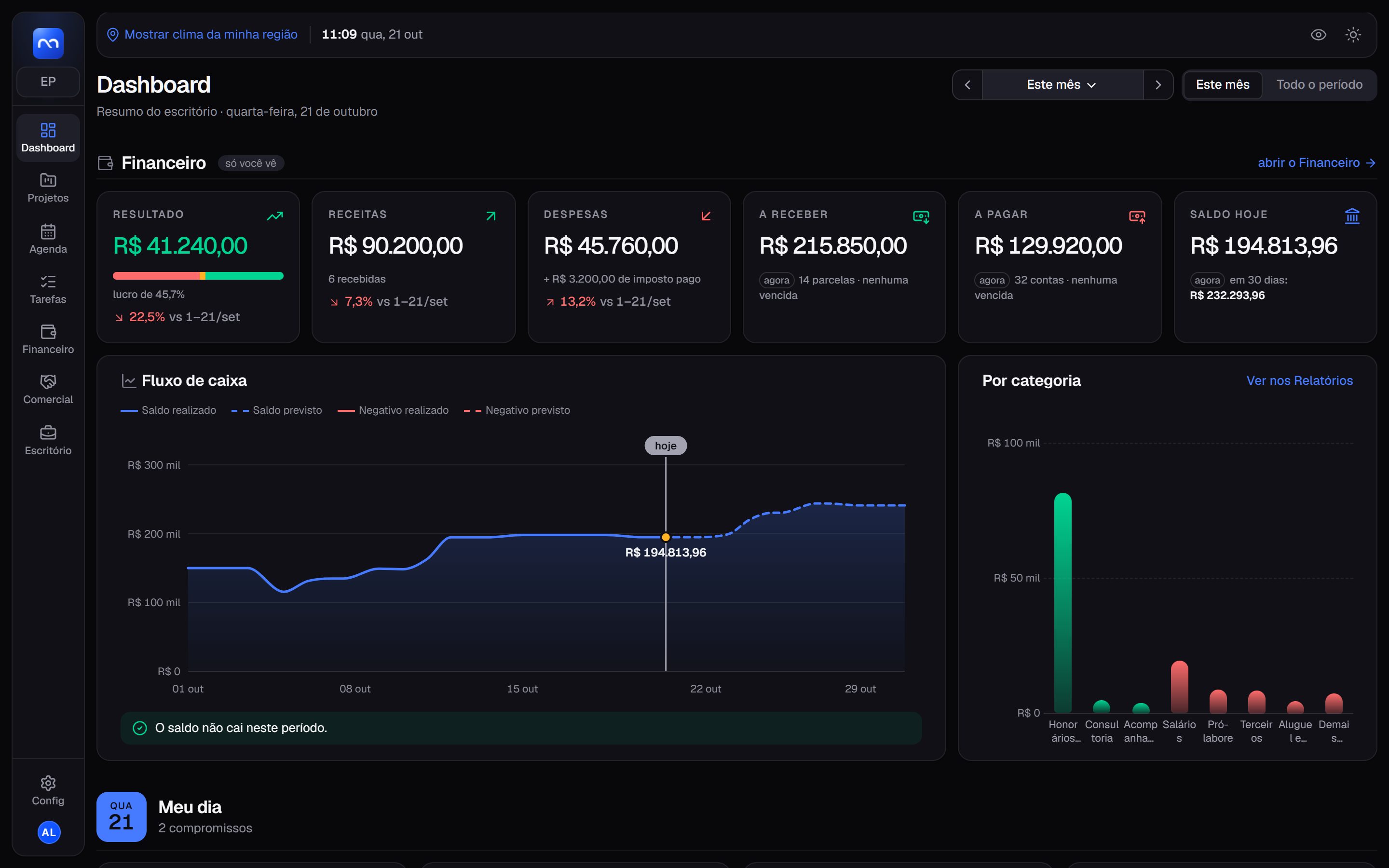Click the bank icon on Saldo Hoje card
The image size is (1389, 868).
1352,216
